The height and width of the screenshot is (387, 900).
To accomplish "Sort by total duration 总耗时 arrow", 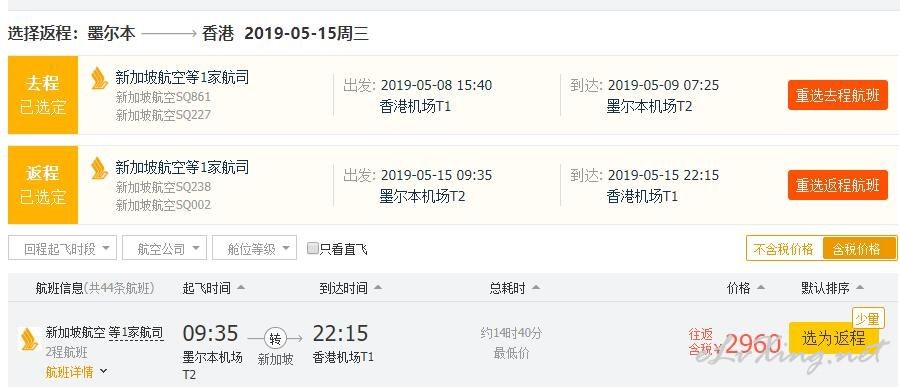I will point(536,288).
